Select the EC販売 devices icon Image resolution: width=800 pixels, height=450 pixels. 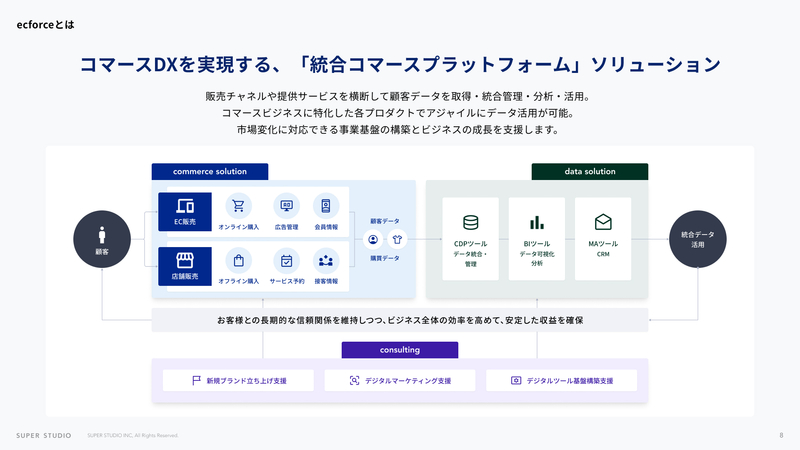pyautogui.click(x=185, y=206)
